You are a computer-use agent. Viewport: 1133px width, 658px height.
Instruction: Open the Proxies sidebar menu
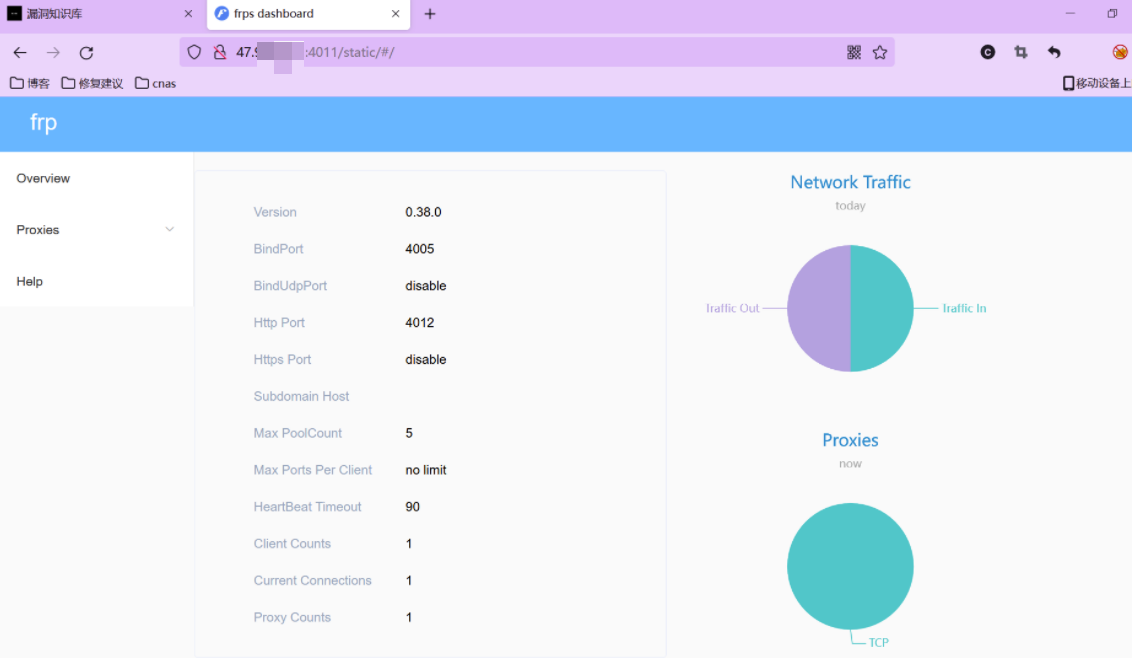coord(96,230)
